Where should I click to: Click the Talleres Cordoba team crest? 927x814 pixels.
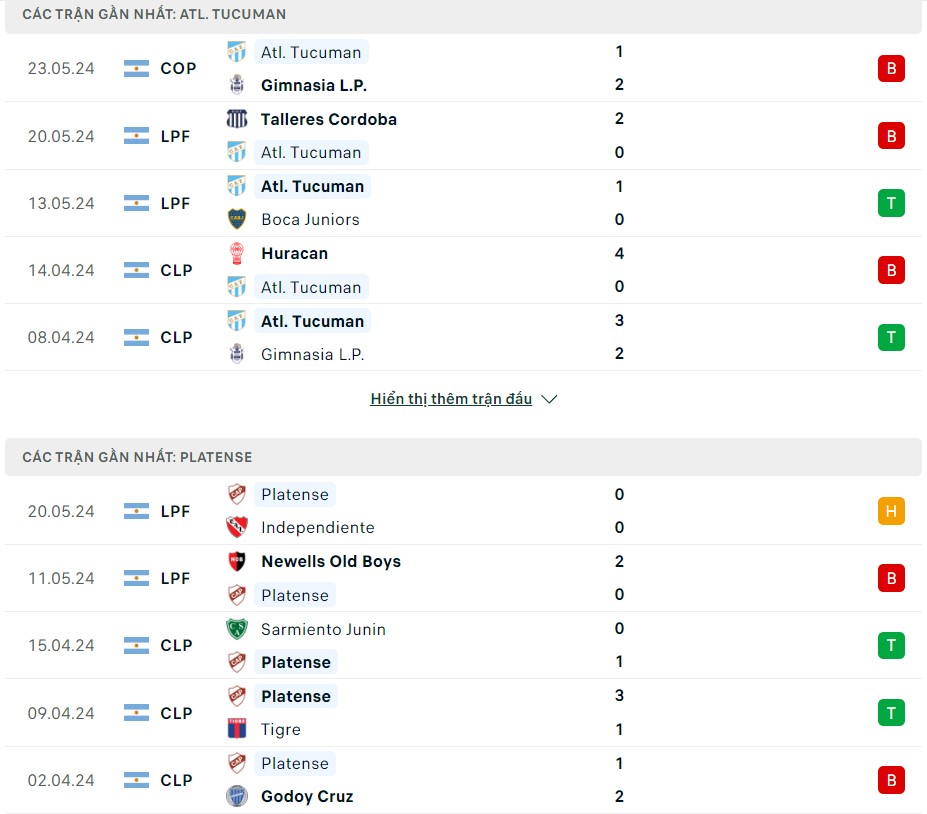click(237, 119)
